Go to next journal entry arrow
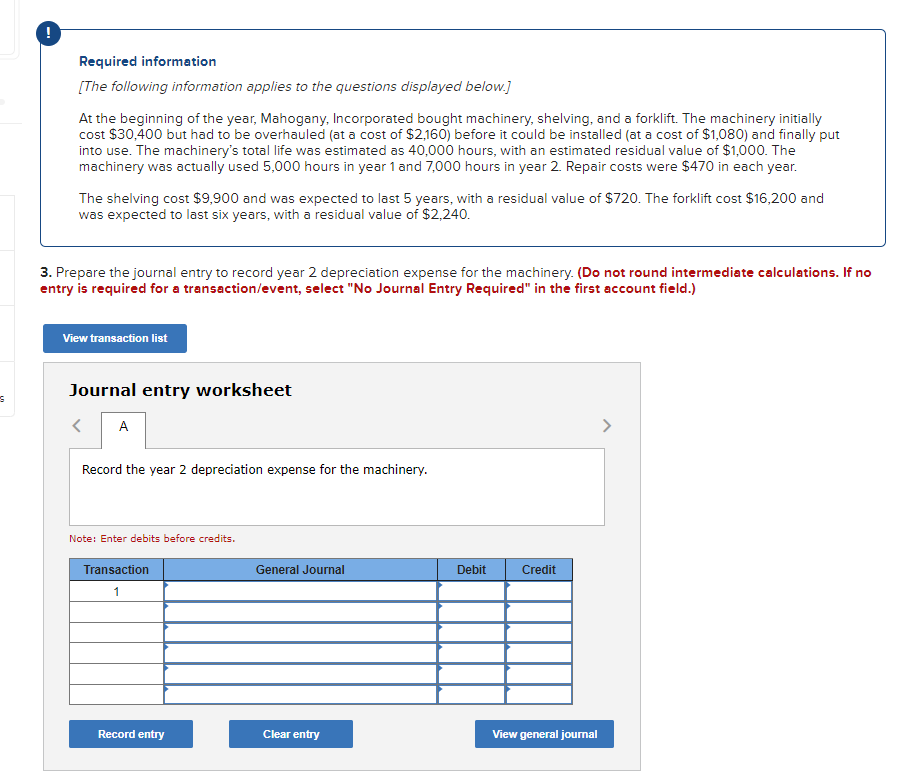909x776 pixels. [x=606, y=426]
